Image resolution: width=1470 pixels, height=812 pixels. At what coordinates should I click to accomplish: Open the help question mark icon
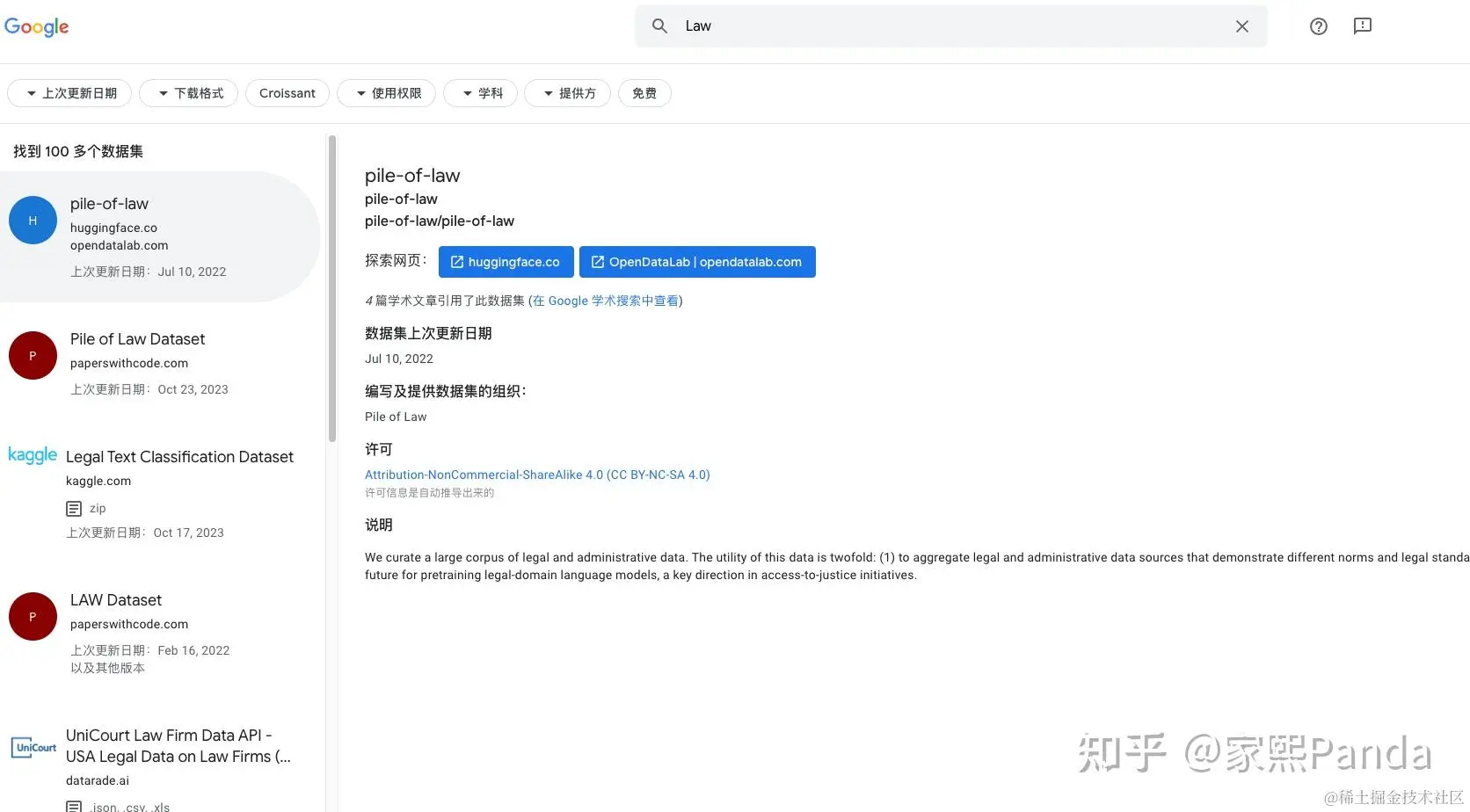point(1318,26)
